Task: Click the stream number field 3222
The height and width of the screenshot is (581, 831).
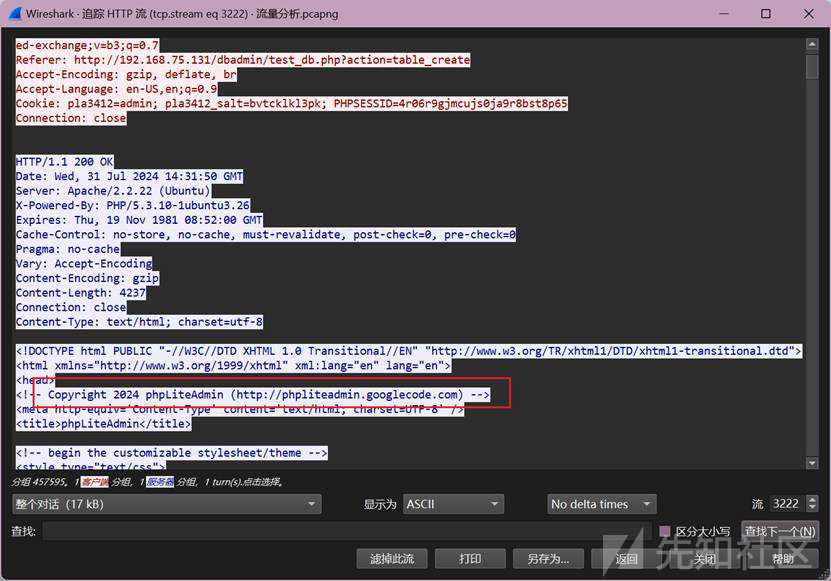Action: [x=787, y=504]
